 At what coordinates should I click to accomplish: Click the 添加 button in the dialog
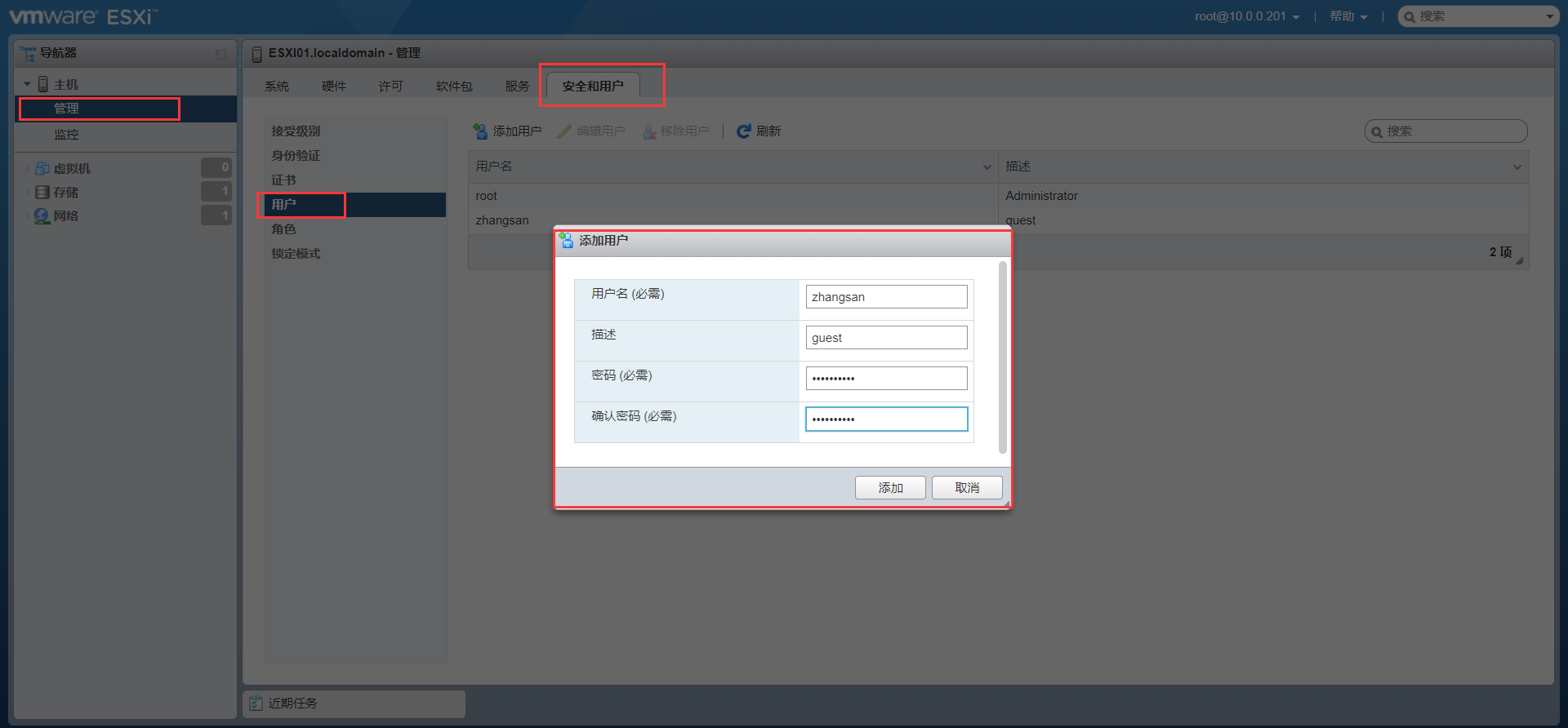click(890, 487)
